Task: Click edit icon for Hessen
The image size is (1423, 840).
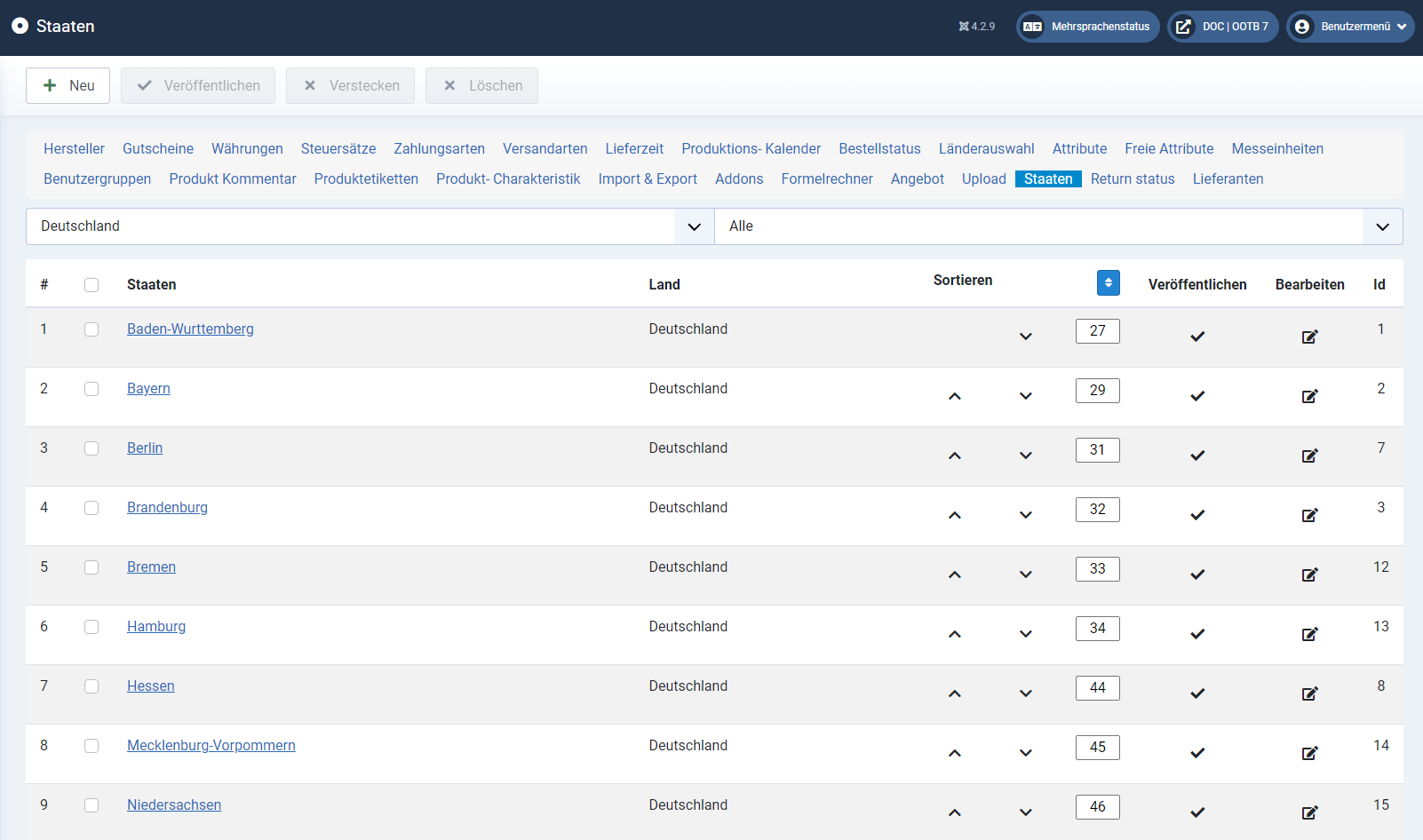Action: pos(1309,693)
